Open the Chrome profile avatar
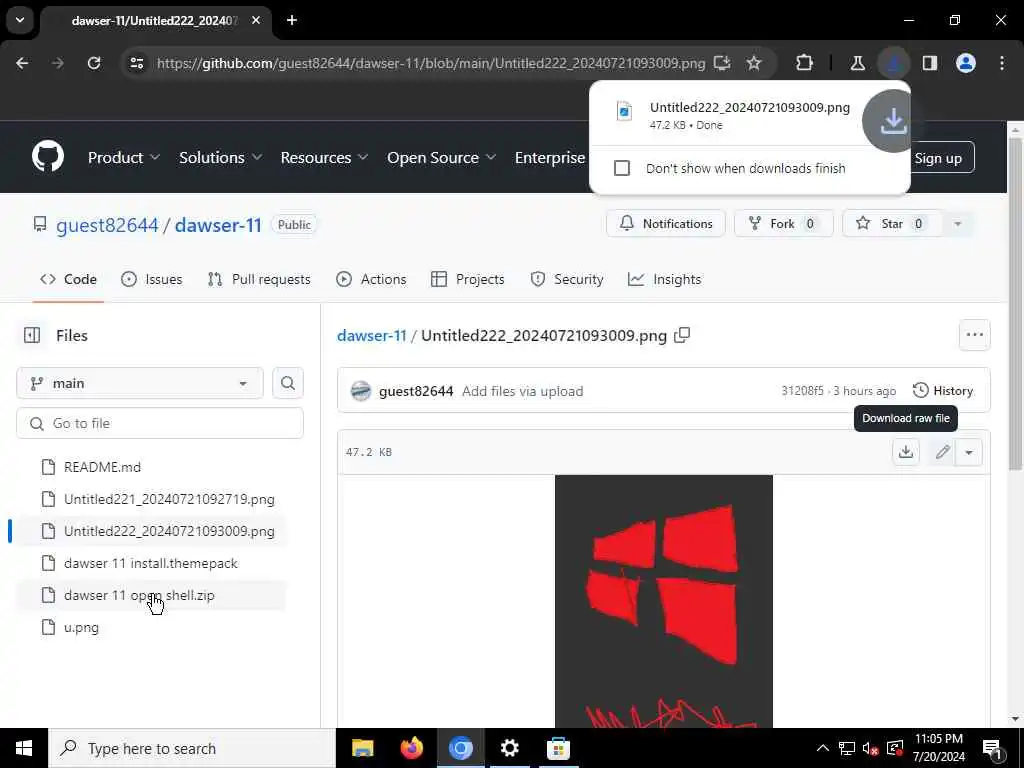The height and width of the screenshot is (768, 1024). [x=965, y=63]
